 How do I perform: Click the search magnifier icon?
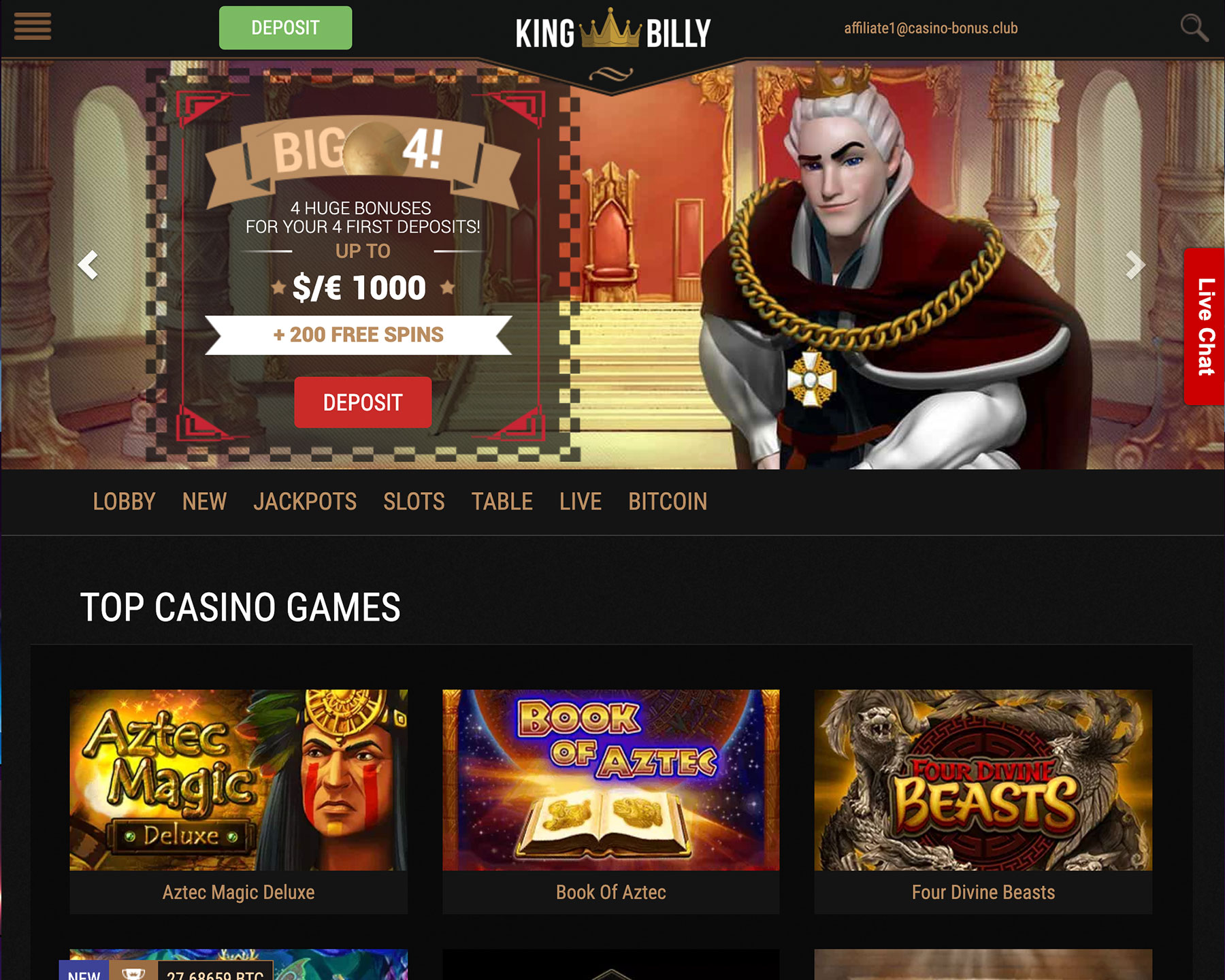click(x=1194, y=28)
